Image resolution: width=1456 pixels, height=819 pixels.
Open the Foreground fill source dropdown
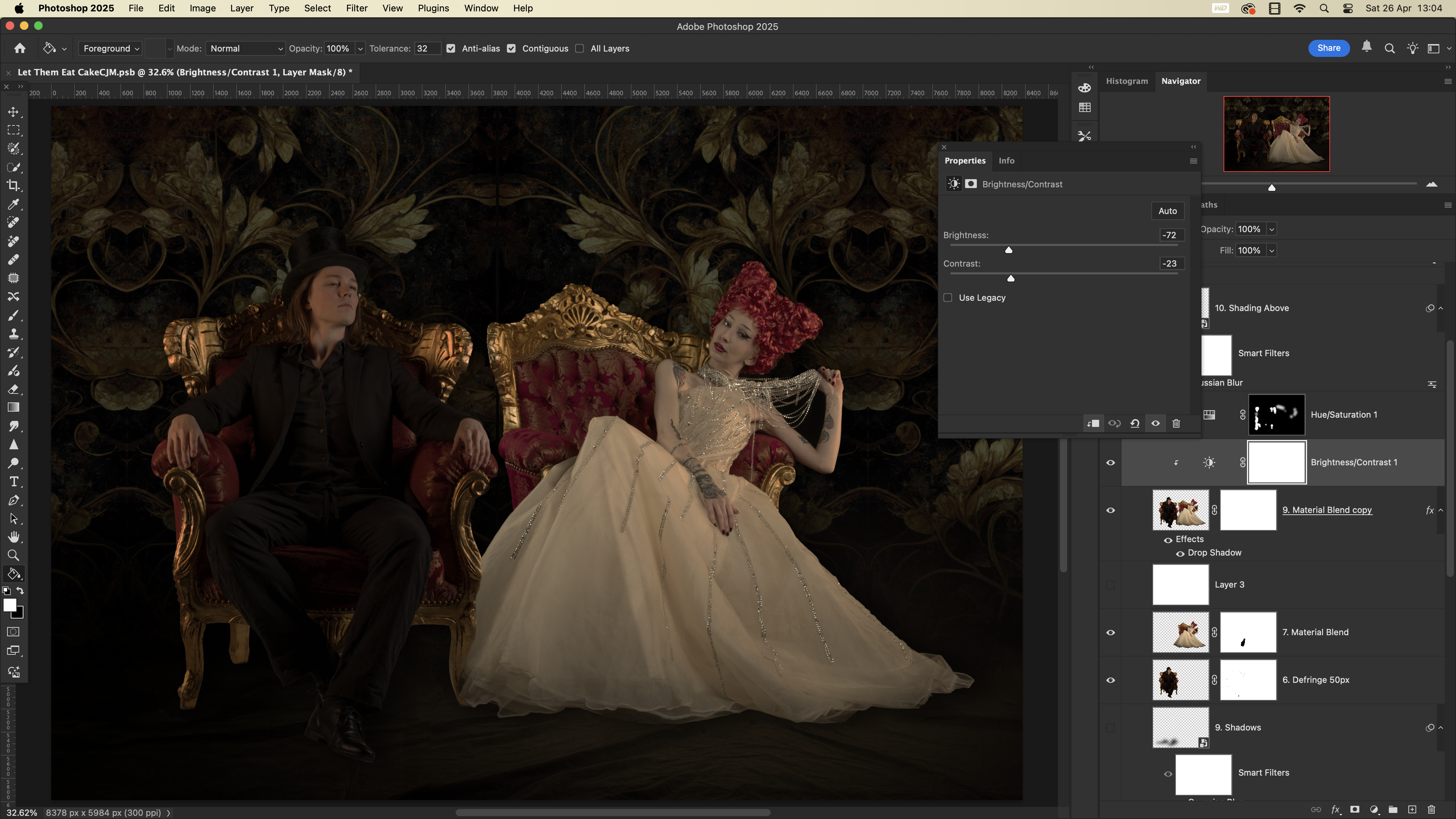click(x=111, y=49)
